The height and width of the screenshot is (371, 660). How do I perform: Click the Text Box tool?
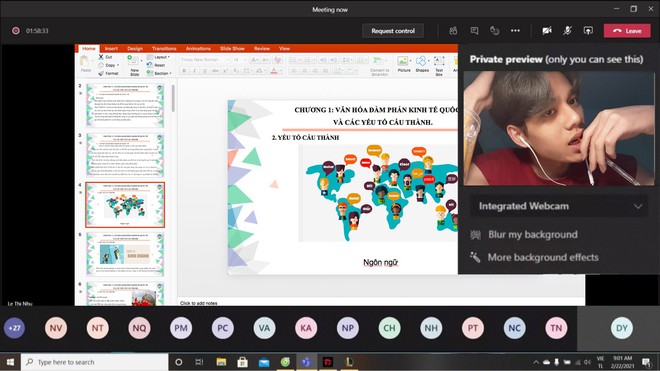pos(439,66)
